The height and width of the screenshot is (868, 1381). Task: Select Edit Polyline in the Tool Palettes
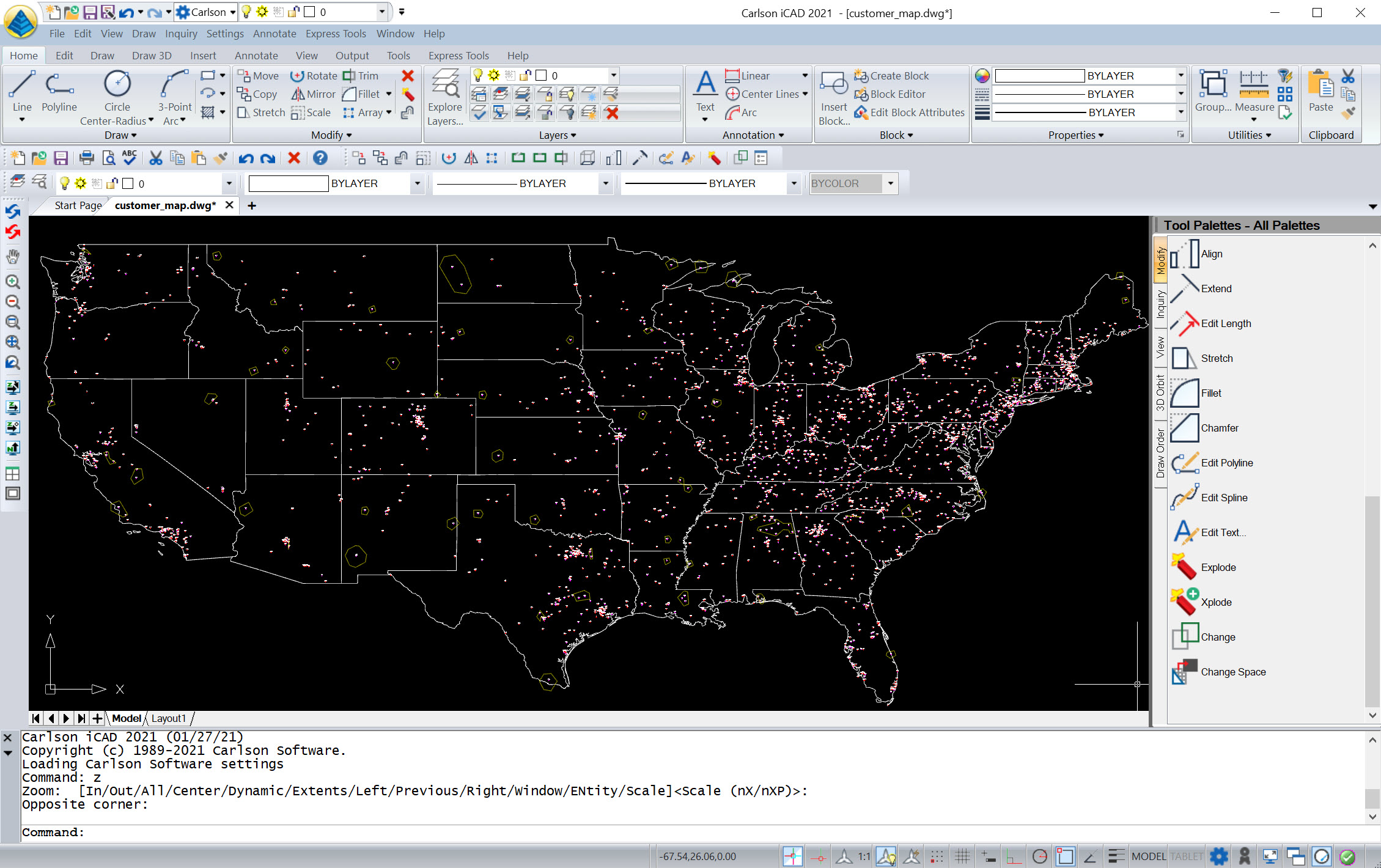tap(1228, 463)
